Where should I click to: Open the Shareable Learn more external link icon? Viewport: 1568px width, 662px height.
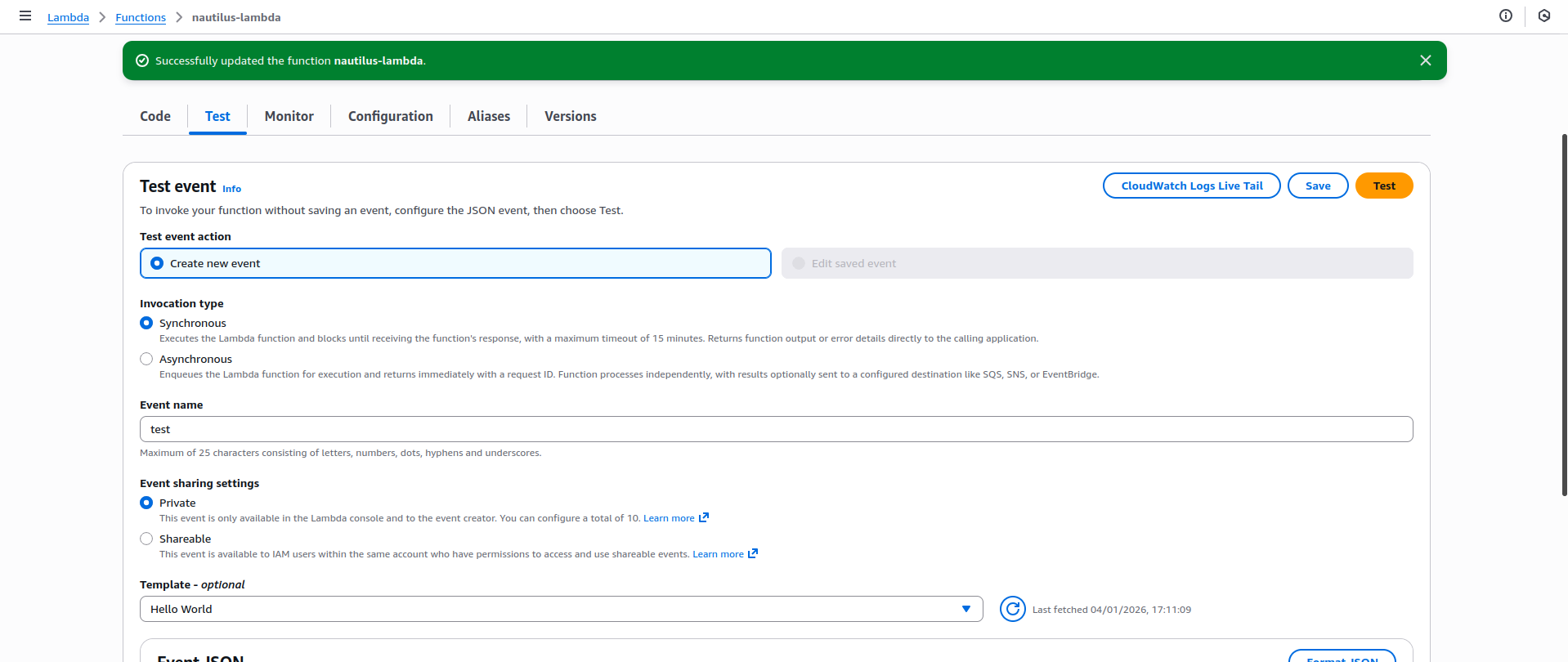753,553
